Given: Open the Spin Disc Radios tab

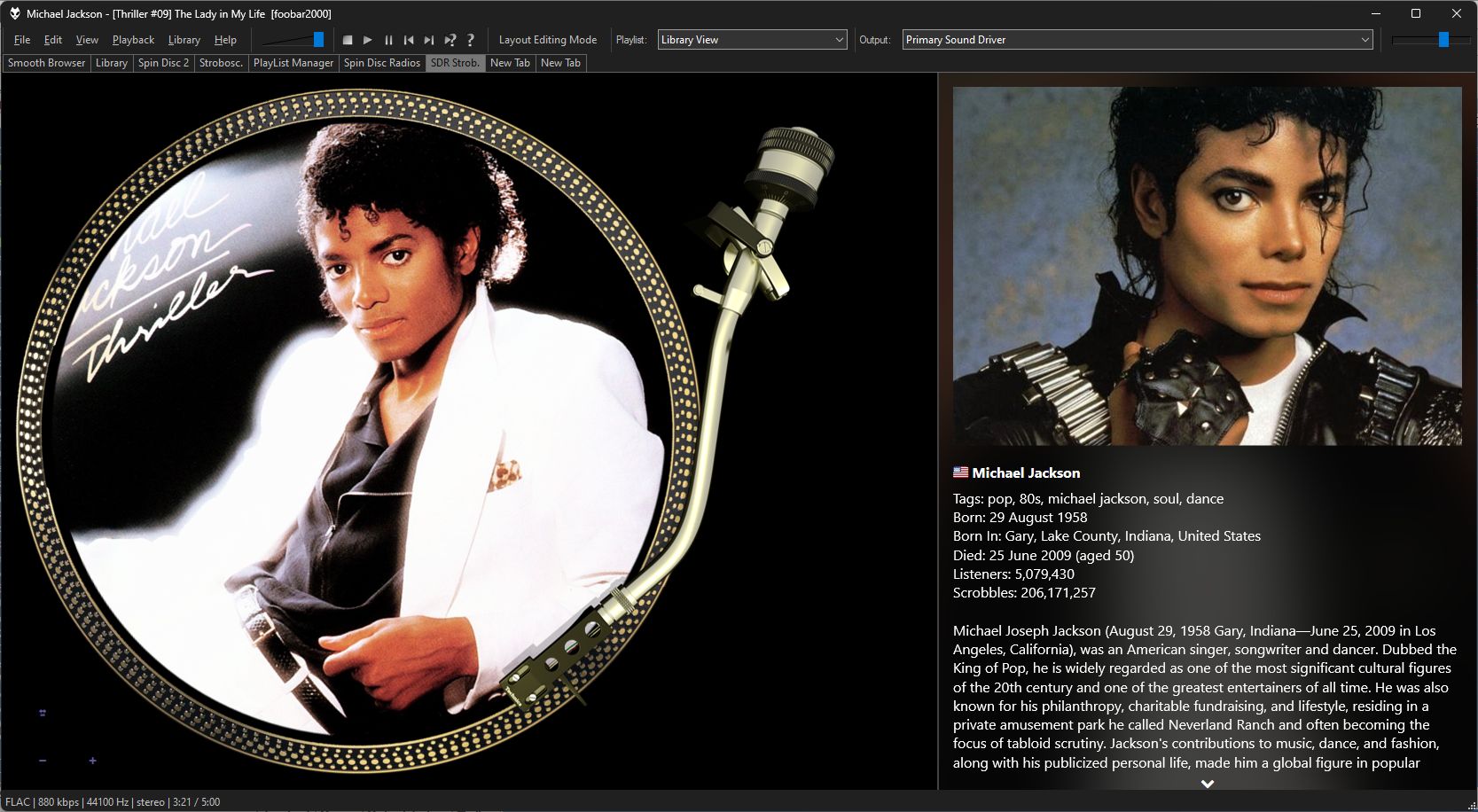Looking at the screenshot, I should (x=382, y=63).
